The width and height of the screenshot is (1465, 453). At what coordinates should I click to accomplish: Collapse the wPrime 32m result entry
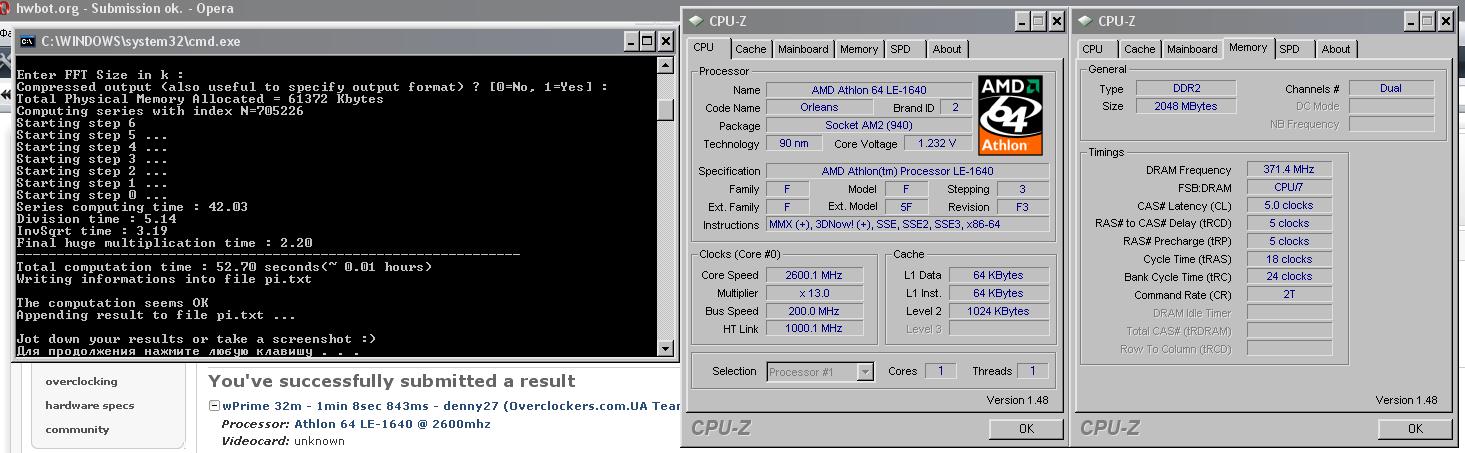pyautogui.click(x=214, y=406)
